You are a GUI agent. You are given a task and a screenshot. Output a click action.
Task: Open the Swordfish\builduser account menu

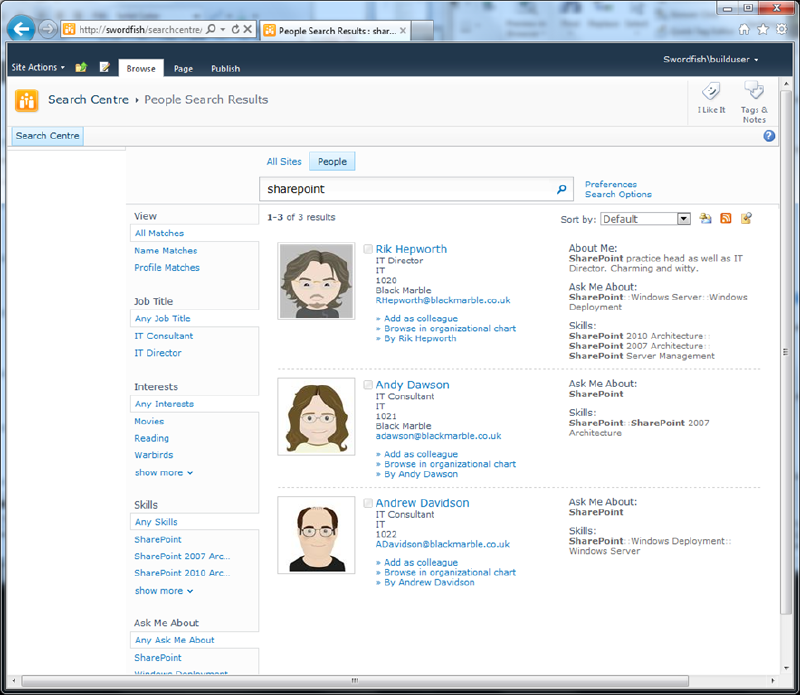tap(710, 59)
